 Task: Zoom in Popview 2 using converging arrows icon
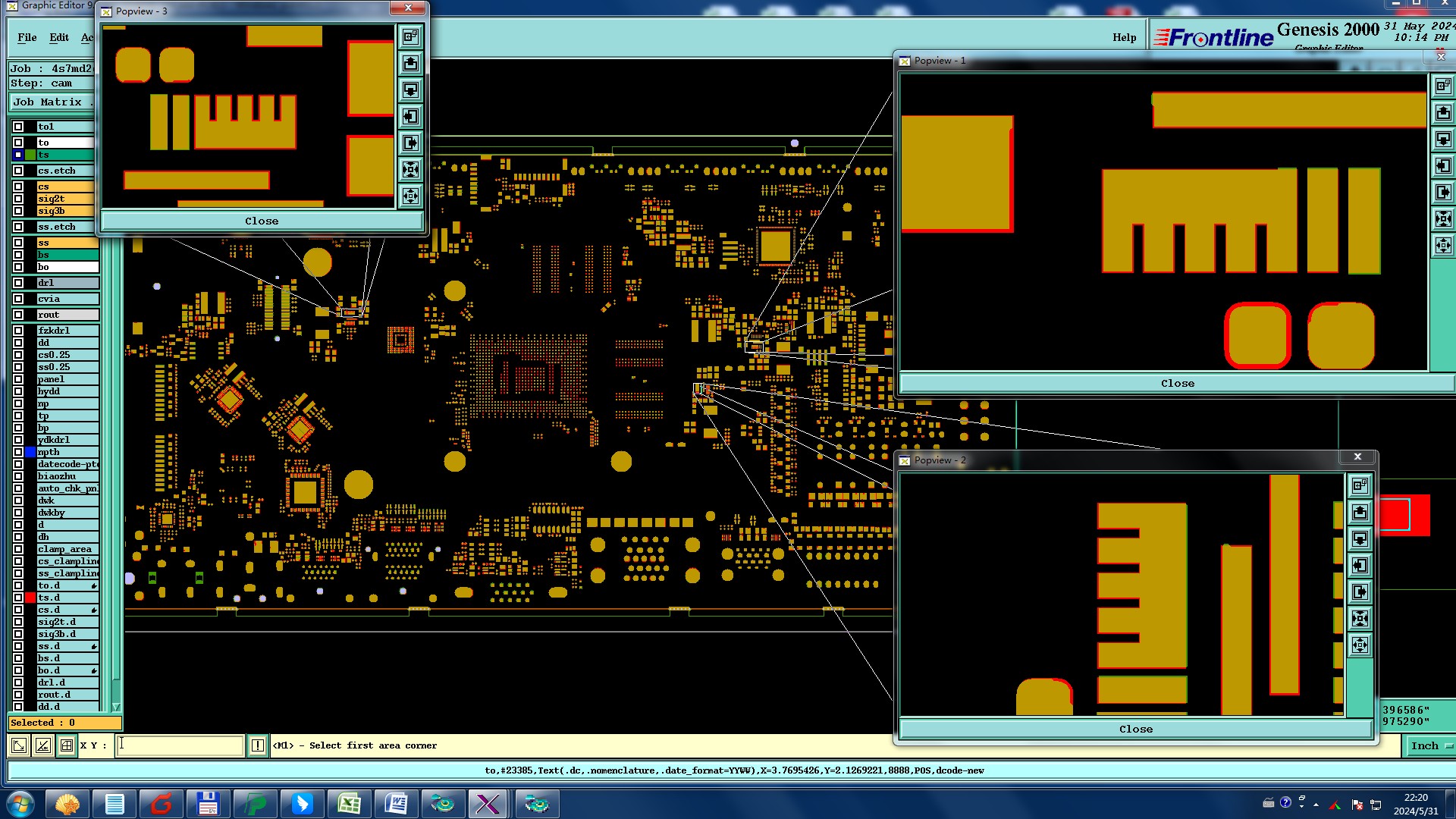pyautogui.click(x=1360, y=619)
